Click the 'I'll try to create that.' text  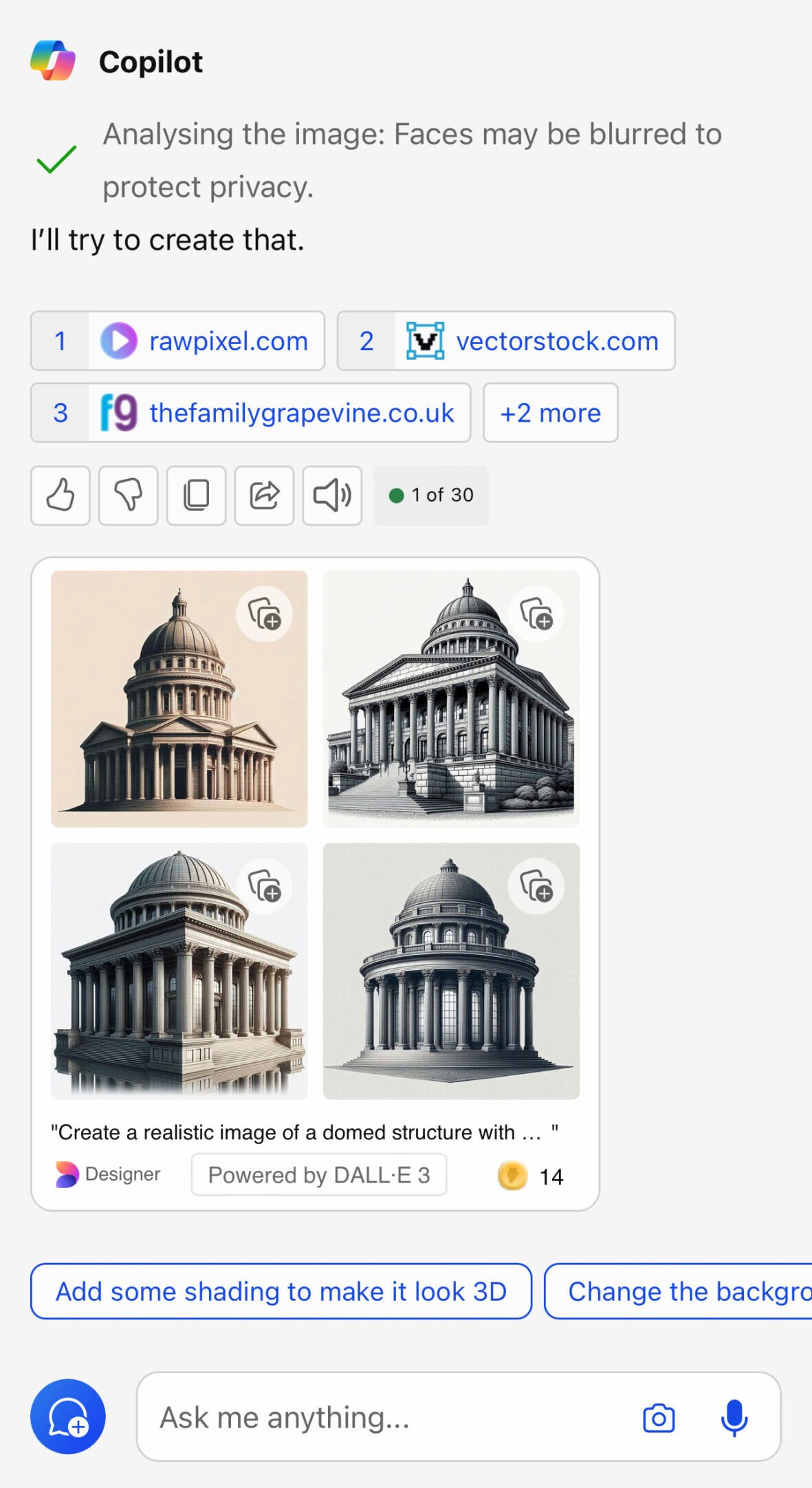(167, 240)
